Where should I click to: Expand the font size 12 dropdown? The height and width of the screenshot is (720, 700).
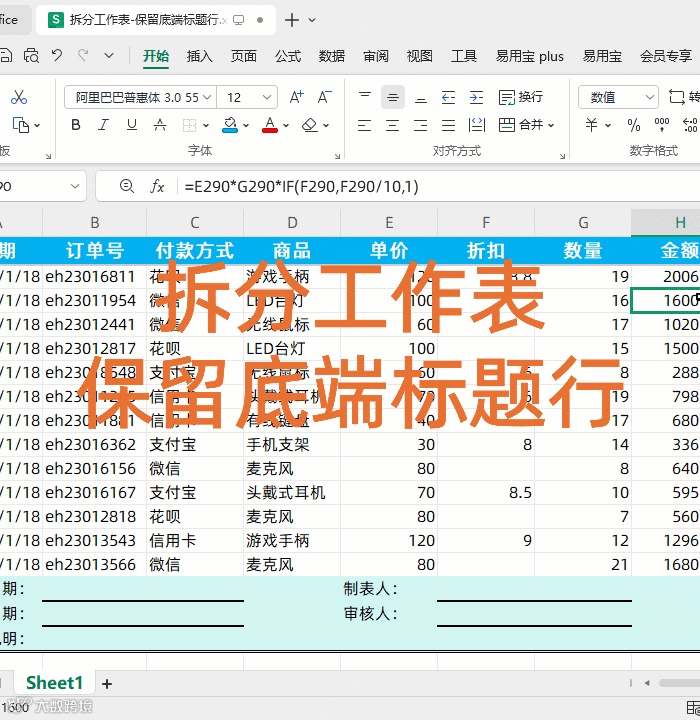point(267,97)
